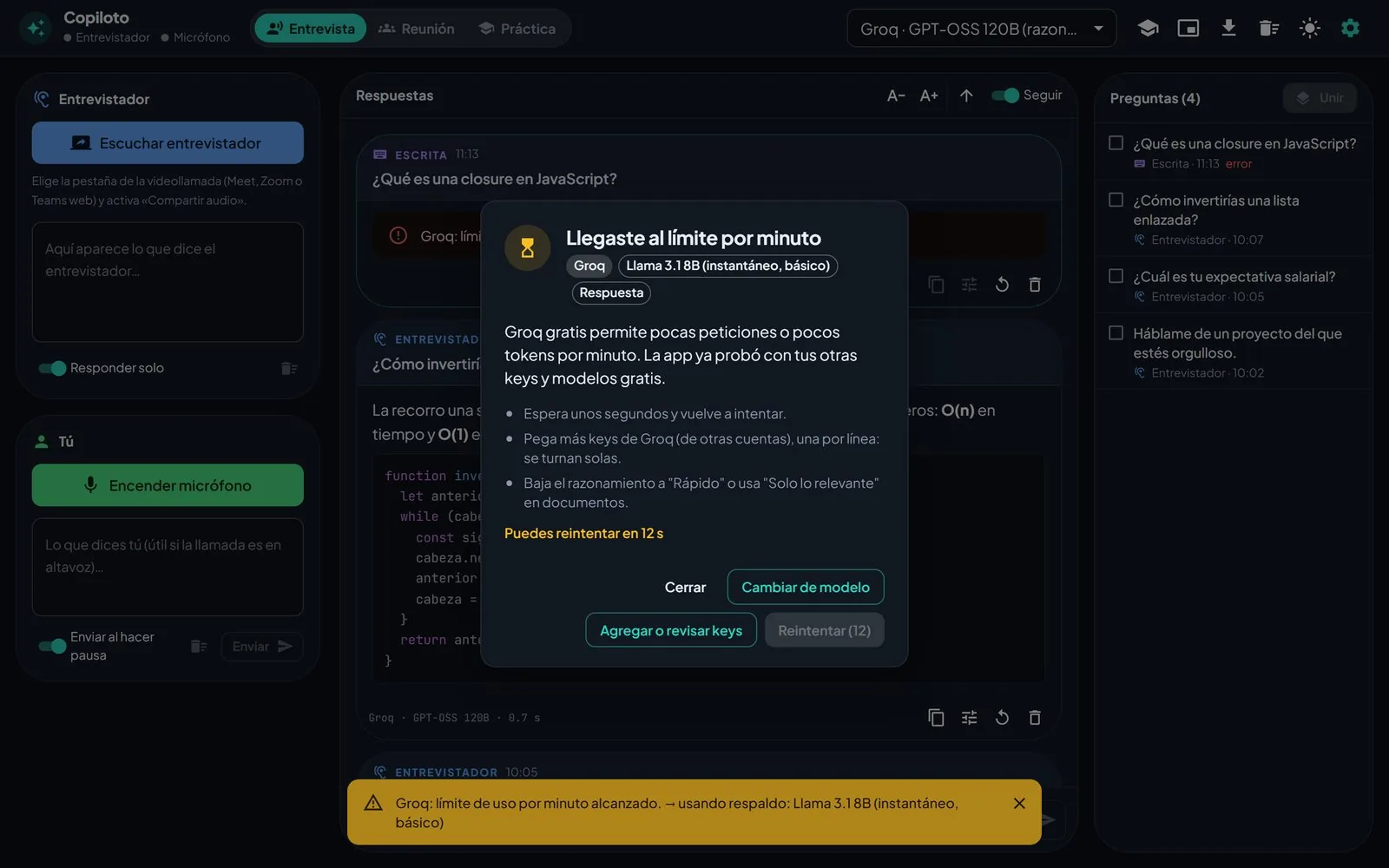The width and height of the screenshot is (1389, 868).
Task: Toggle the Seguir auto-follow switch
Action: [x=1005, y=95]
